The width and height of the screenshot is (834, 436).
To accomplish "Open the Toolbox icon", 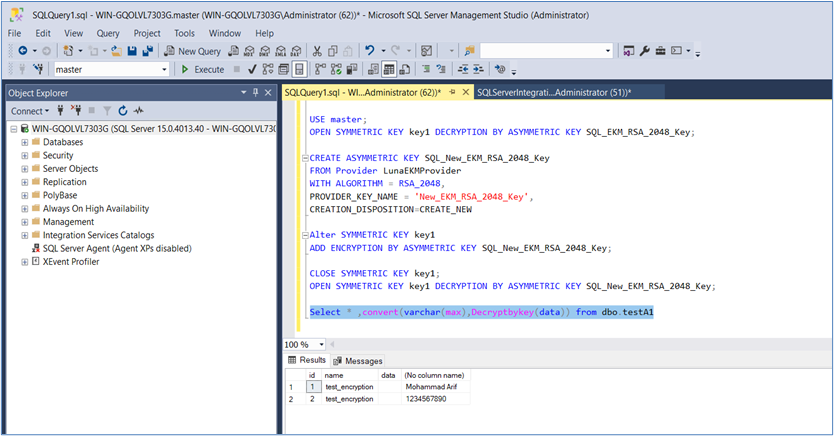I will click(x=660, y=51).
